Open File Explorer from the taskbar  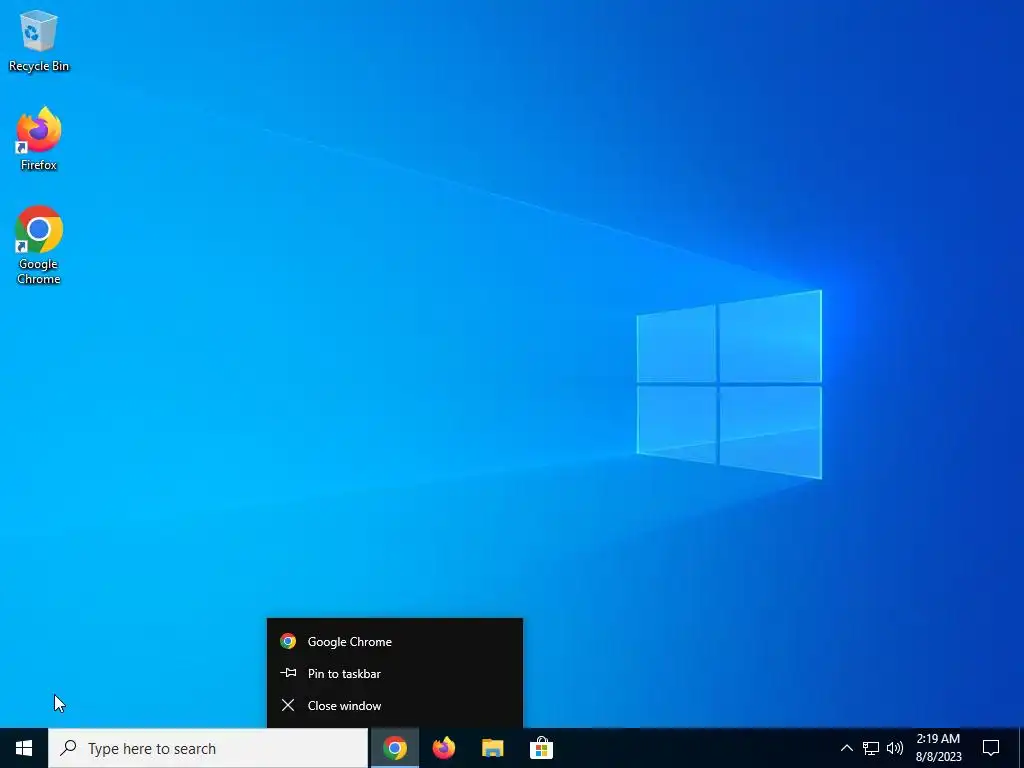point(492,748)
